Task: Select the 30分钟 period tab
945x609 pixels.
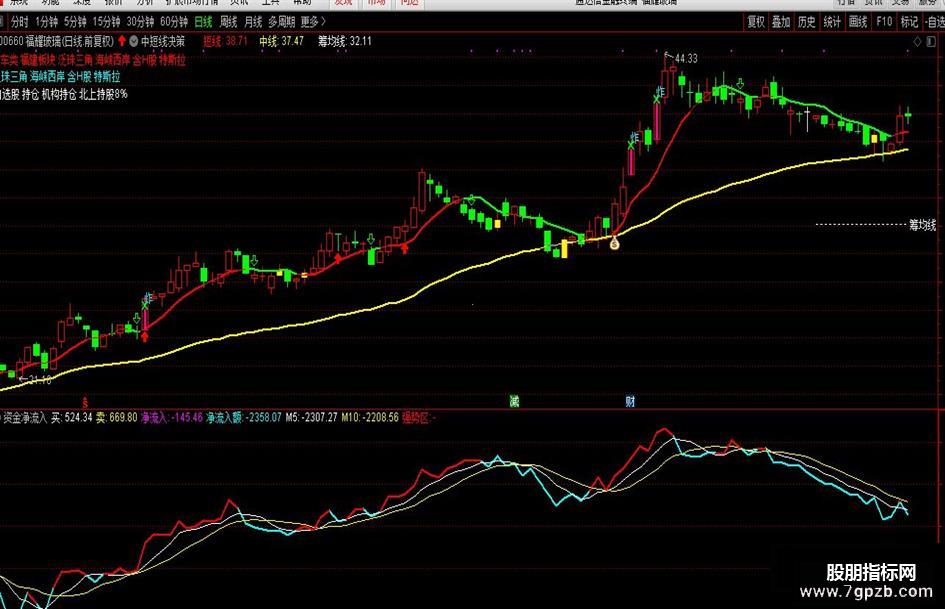Action: (140, 22)
